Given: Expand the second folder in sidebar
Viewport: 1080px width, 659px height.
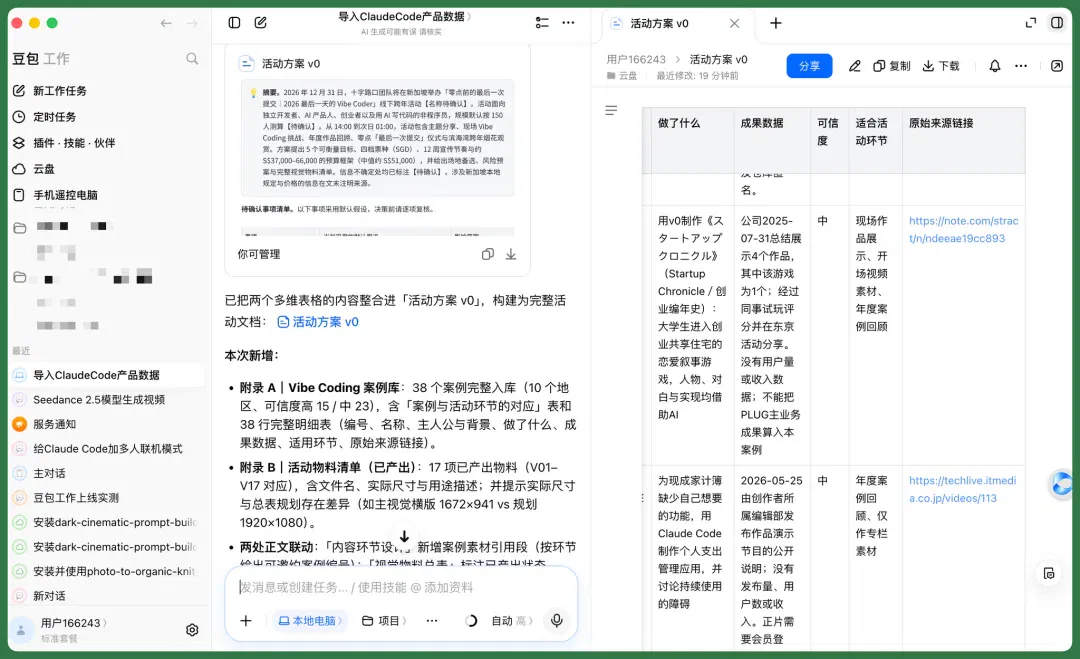Looking at the screenshot, I should click(20, 278).
